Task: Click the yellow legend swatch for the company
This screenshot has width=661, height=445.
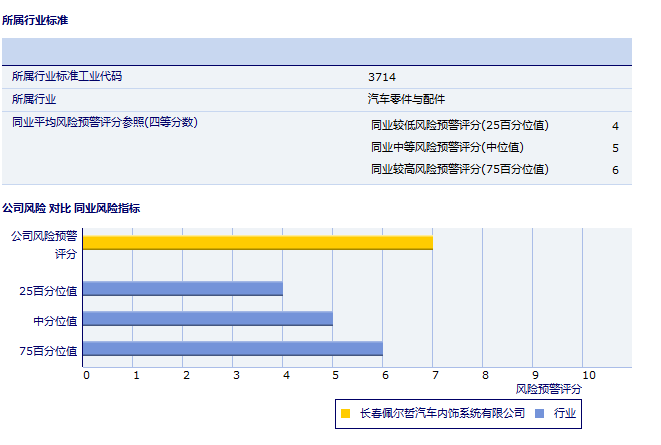Action: click(x=345, y=412)
